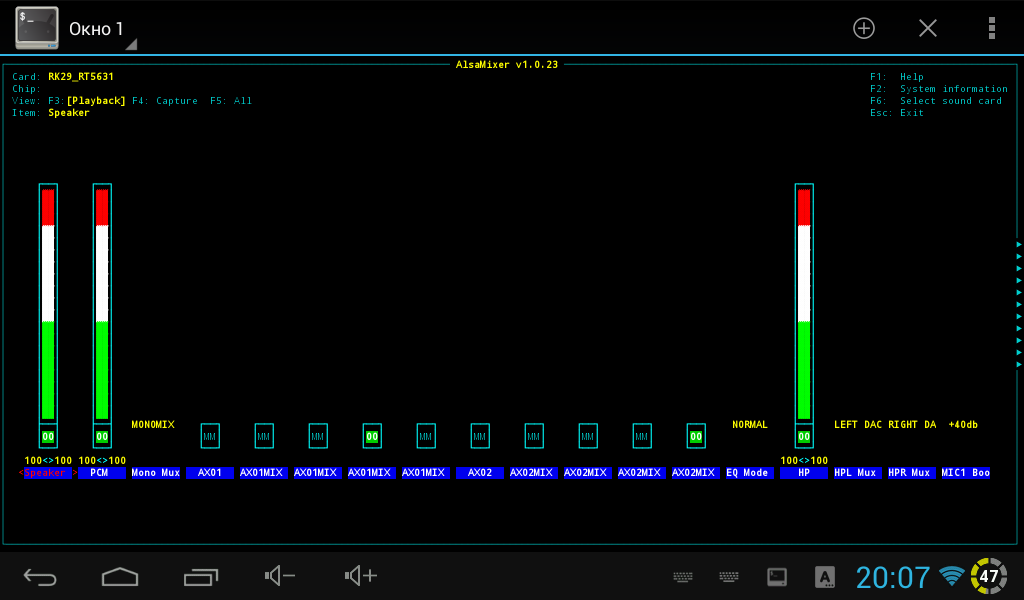Open the recent apps switcher
The height and width of the screenshot is (600, 1024).
(x=201, y=576)
